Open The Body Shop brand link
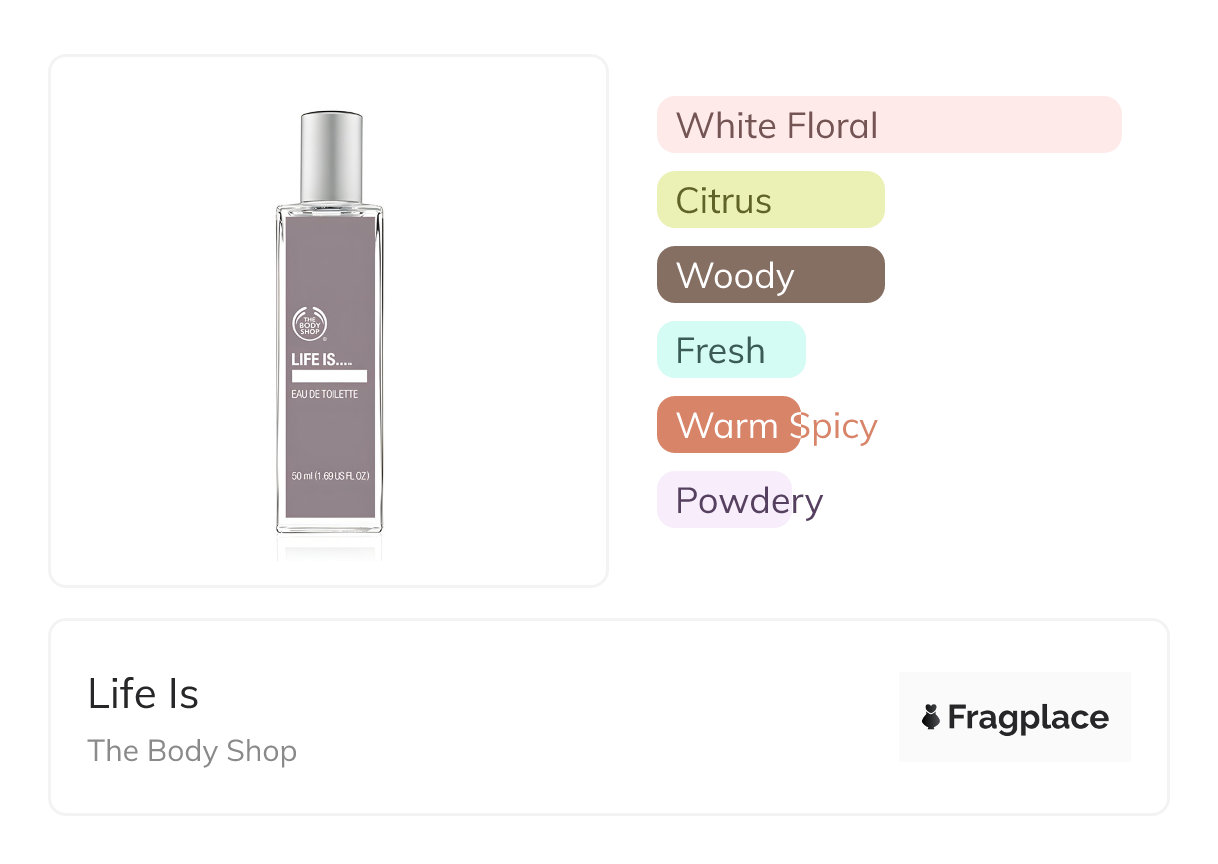The width and height of the screenshot is (1218, 864). tap(192, 750)
